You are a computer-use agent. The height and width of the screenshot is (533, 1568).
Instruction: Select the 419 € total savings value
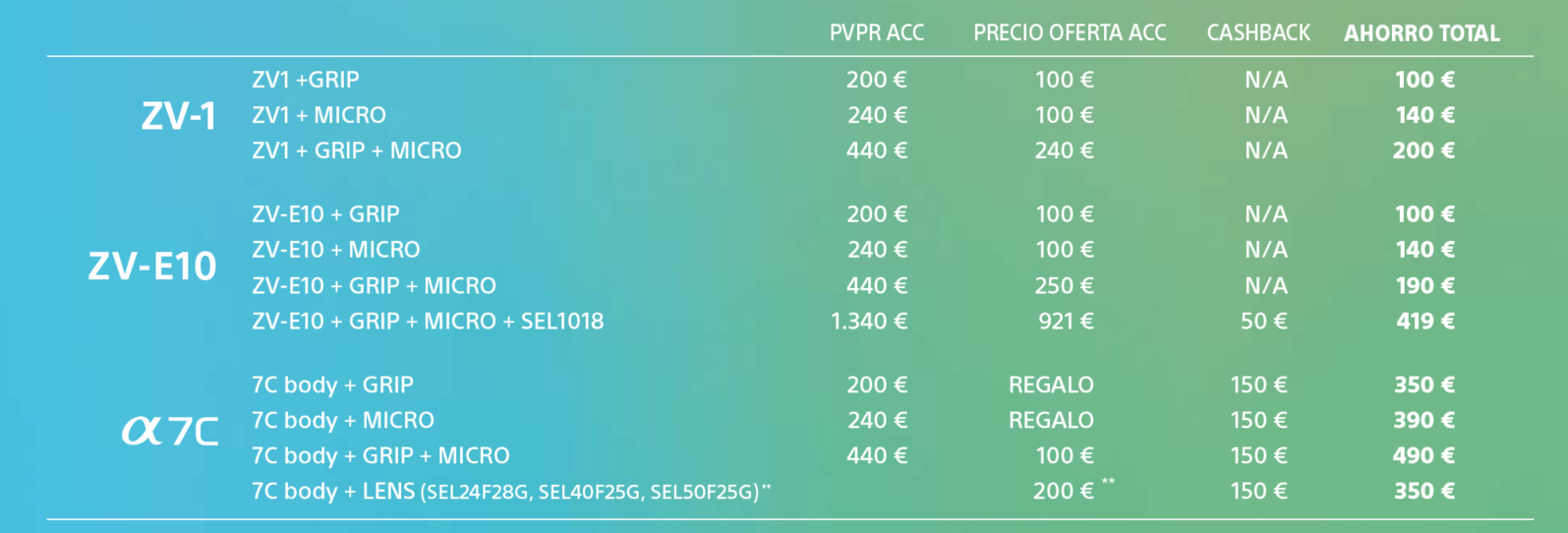[x=1424, y=321]
